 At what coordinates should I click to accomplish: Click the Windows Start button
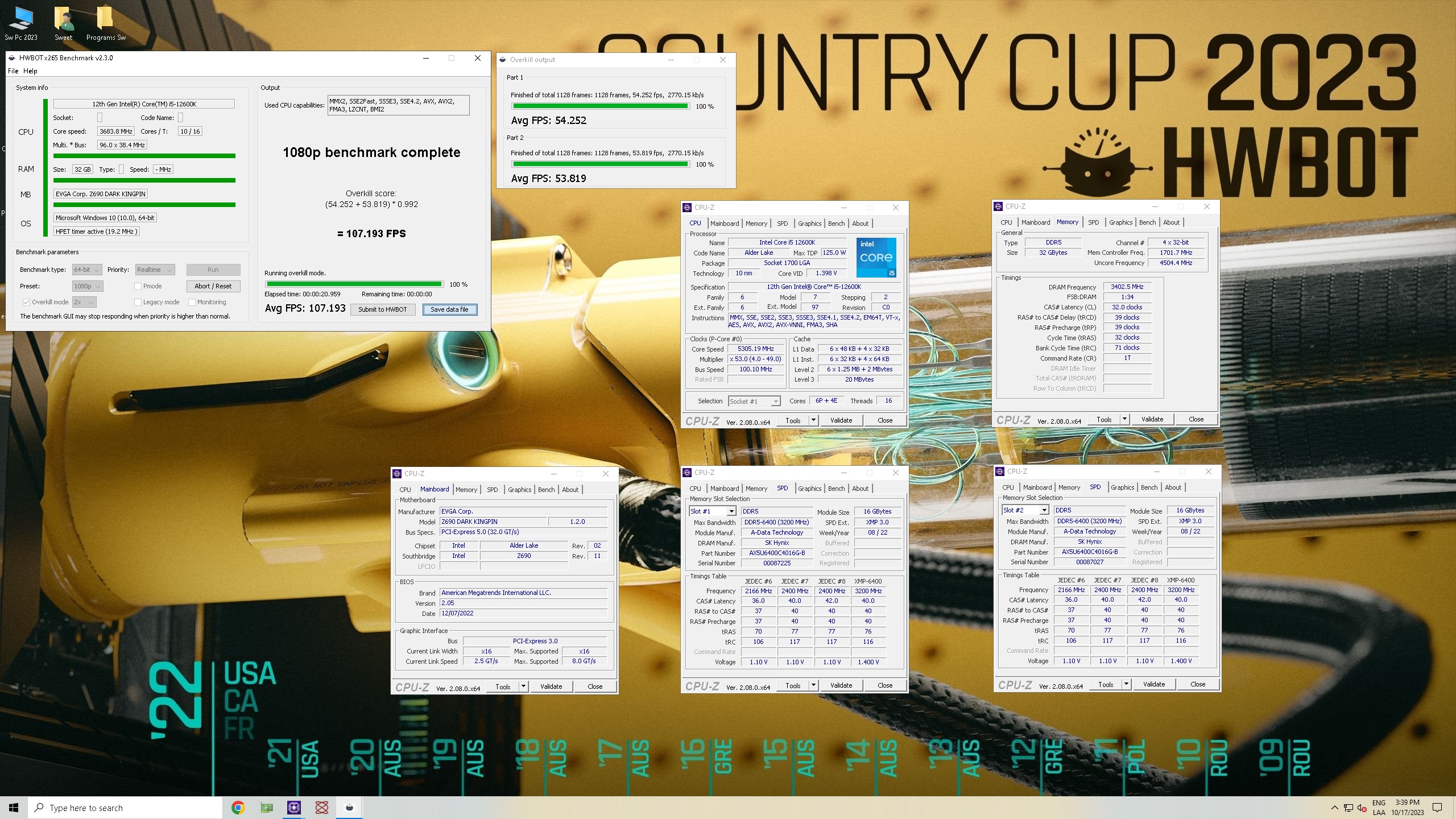(x=14, y=808)
